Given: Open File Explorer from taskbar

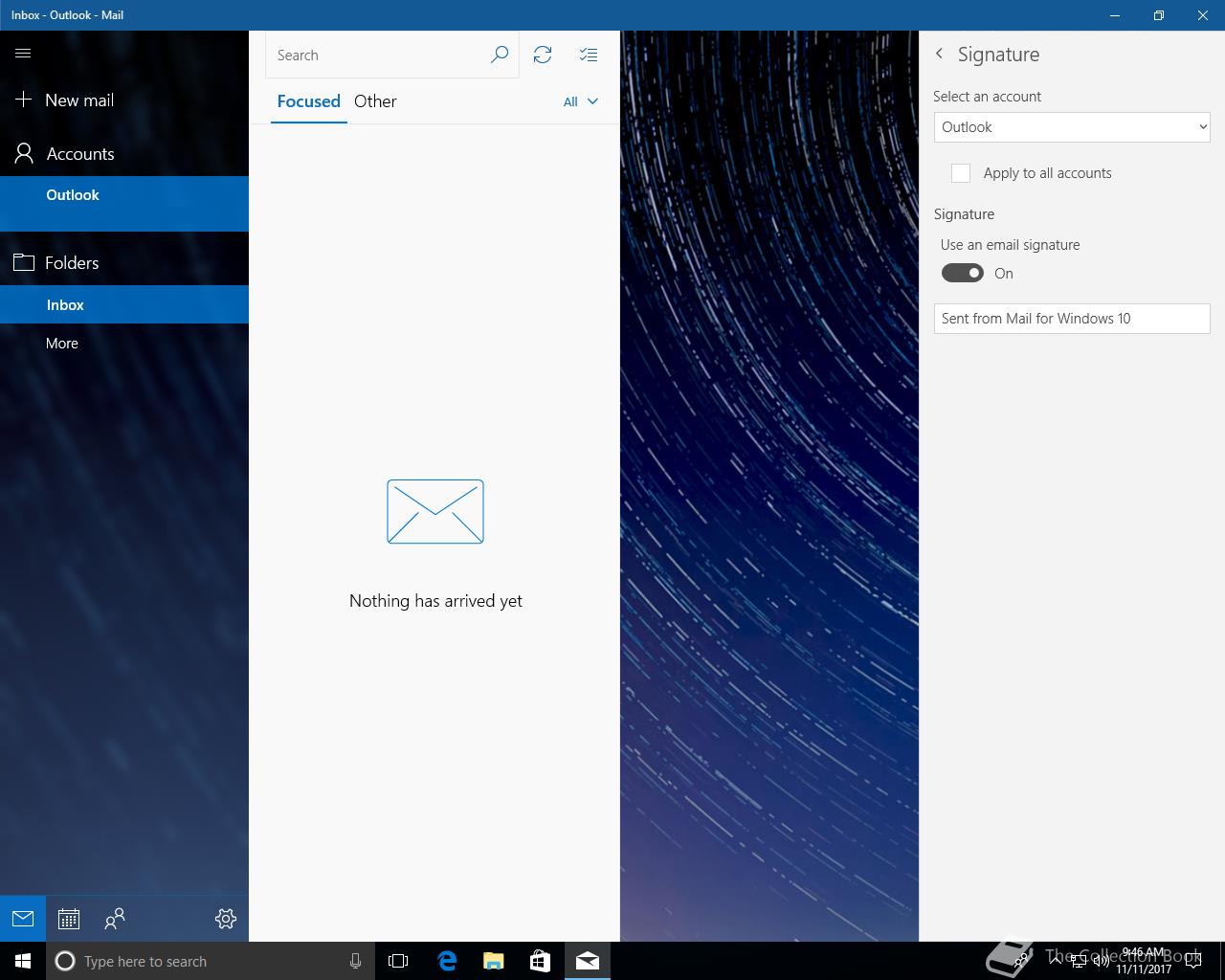Looking at the screenshot, I should tap(494, 961).
